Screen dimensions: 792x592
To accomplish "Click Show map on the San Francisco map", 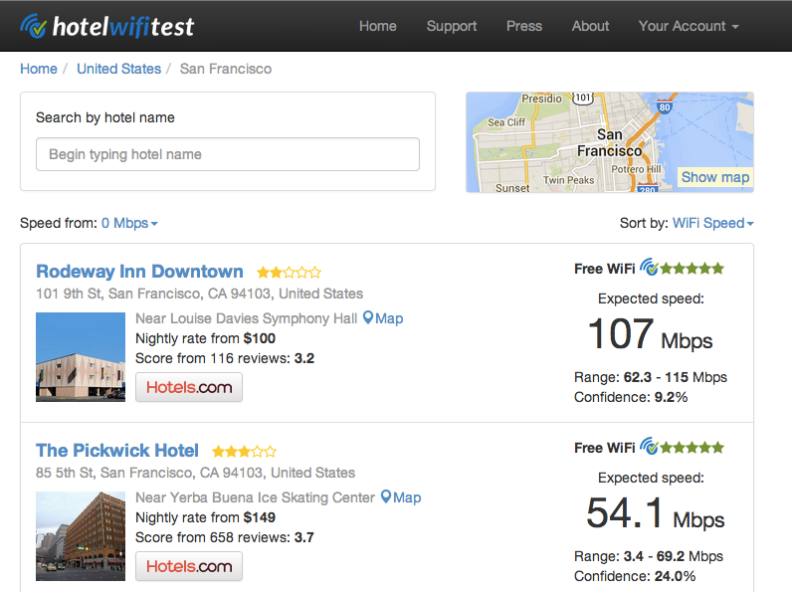I will point(715,177).
